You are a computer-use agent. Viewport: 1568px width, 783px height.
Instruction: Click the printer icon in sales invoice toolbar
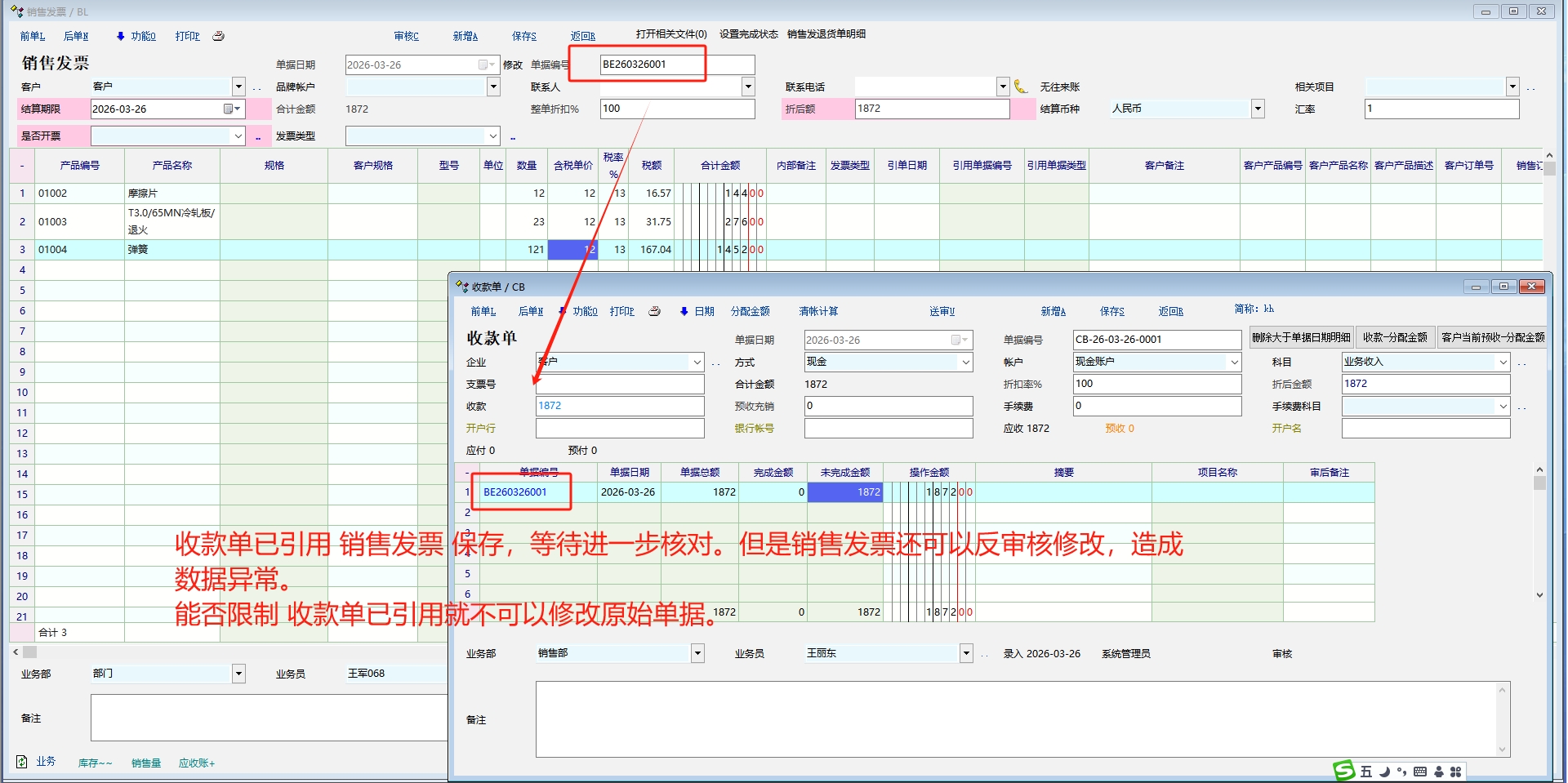[218, 36]
